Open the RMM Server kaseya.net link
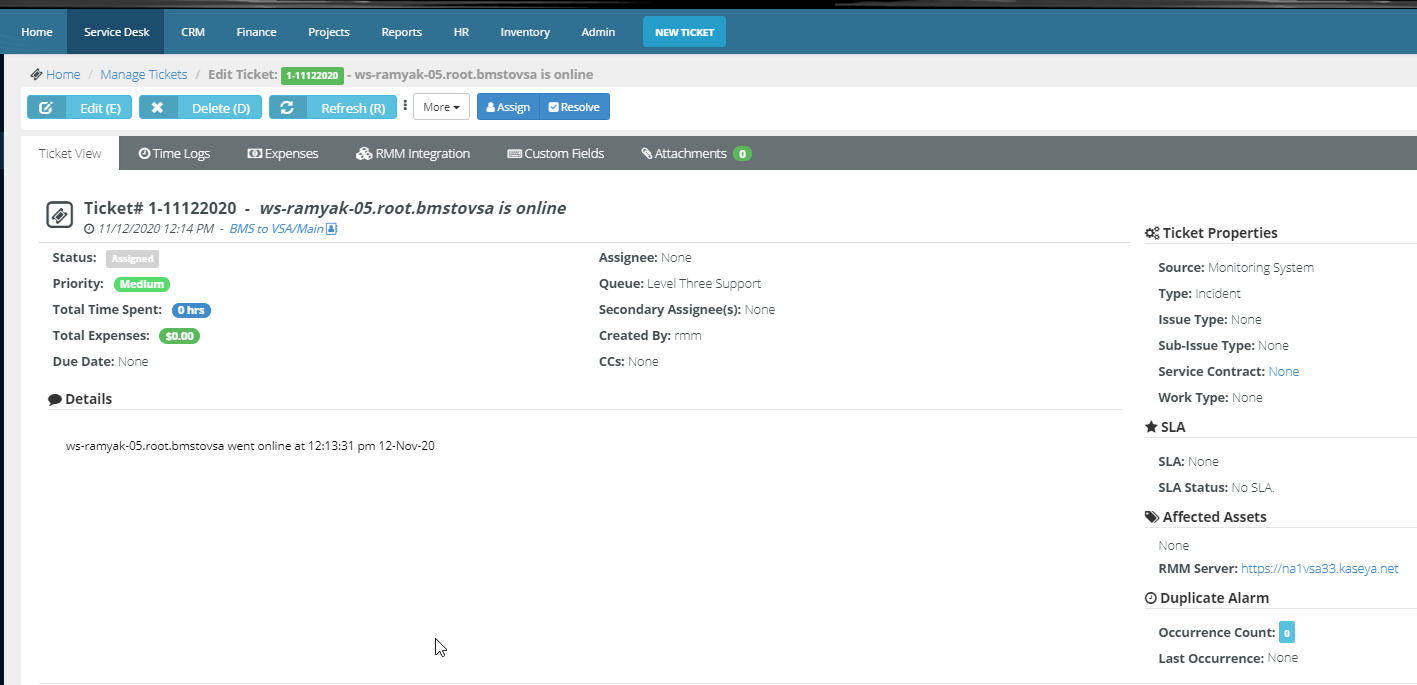This screenshot has width=1417, height=685. 1319,568
